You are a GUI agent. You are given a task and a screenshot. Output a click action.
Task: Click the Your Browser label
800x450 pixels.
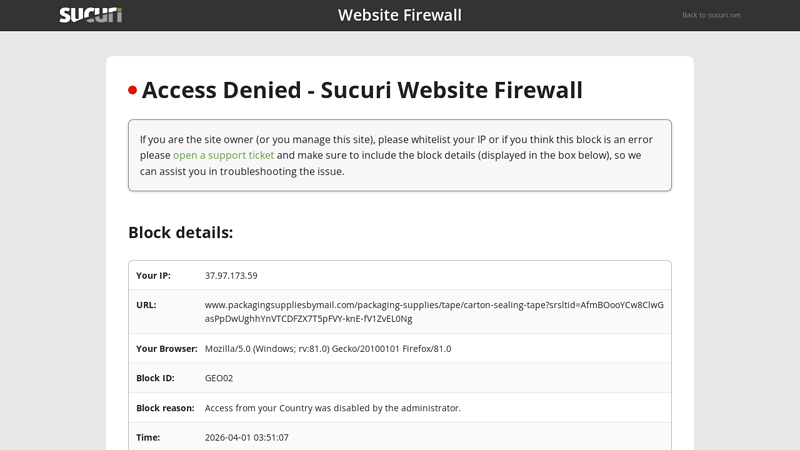166,348
